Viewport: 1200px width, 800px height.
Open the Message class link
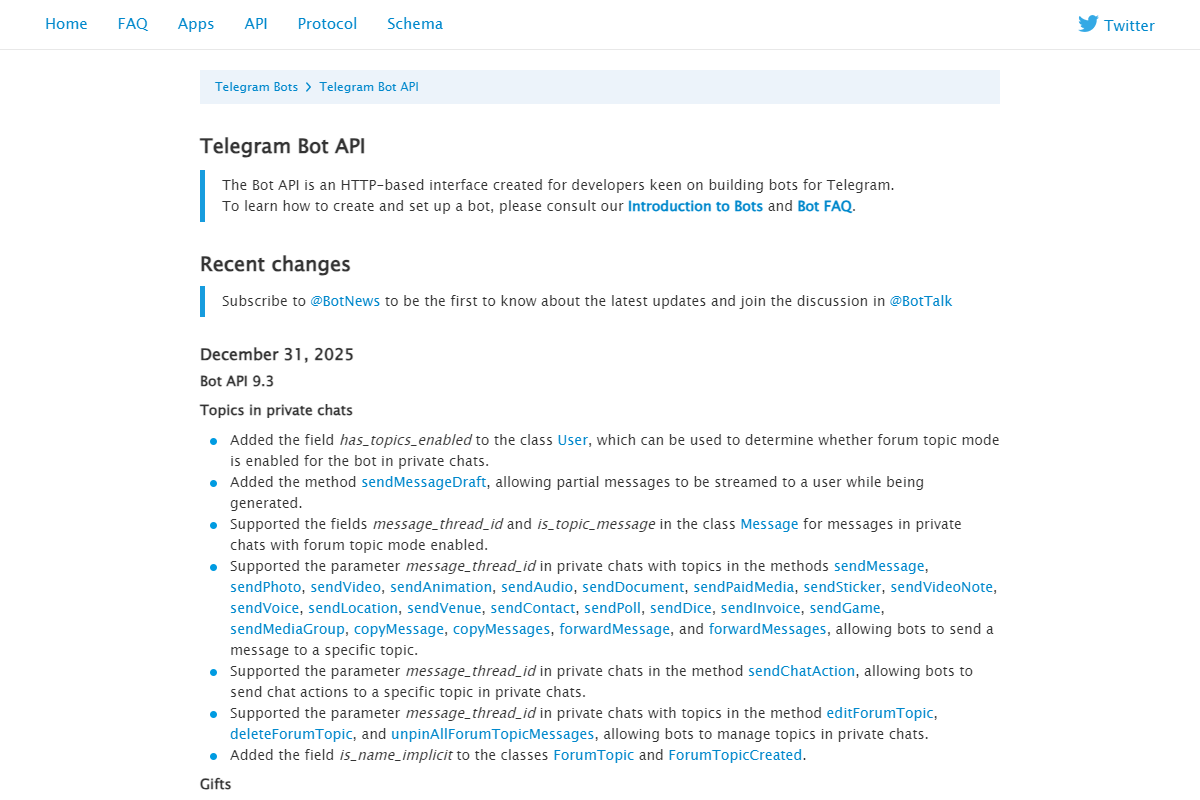pyautogui.click(x=769, y=523)
